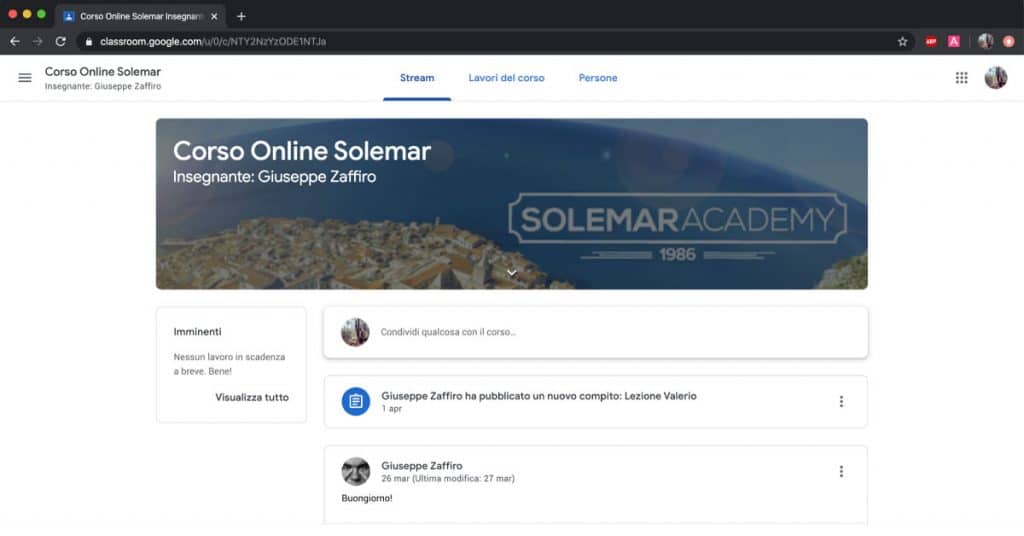Image resolution: width=1024 pixels, height=536 pixels.
Task: Reload the current page
Action: (x=61, y=41)
